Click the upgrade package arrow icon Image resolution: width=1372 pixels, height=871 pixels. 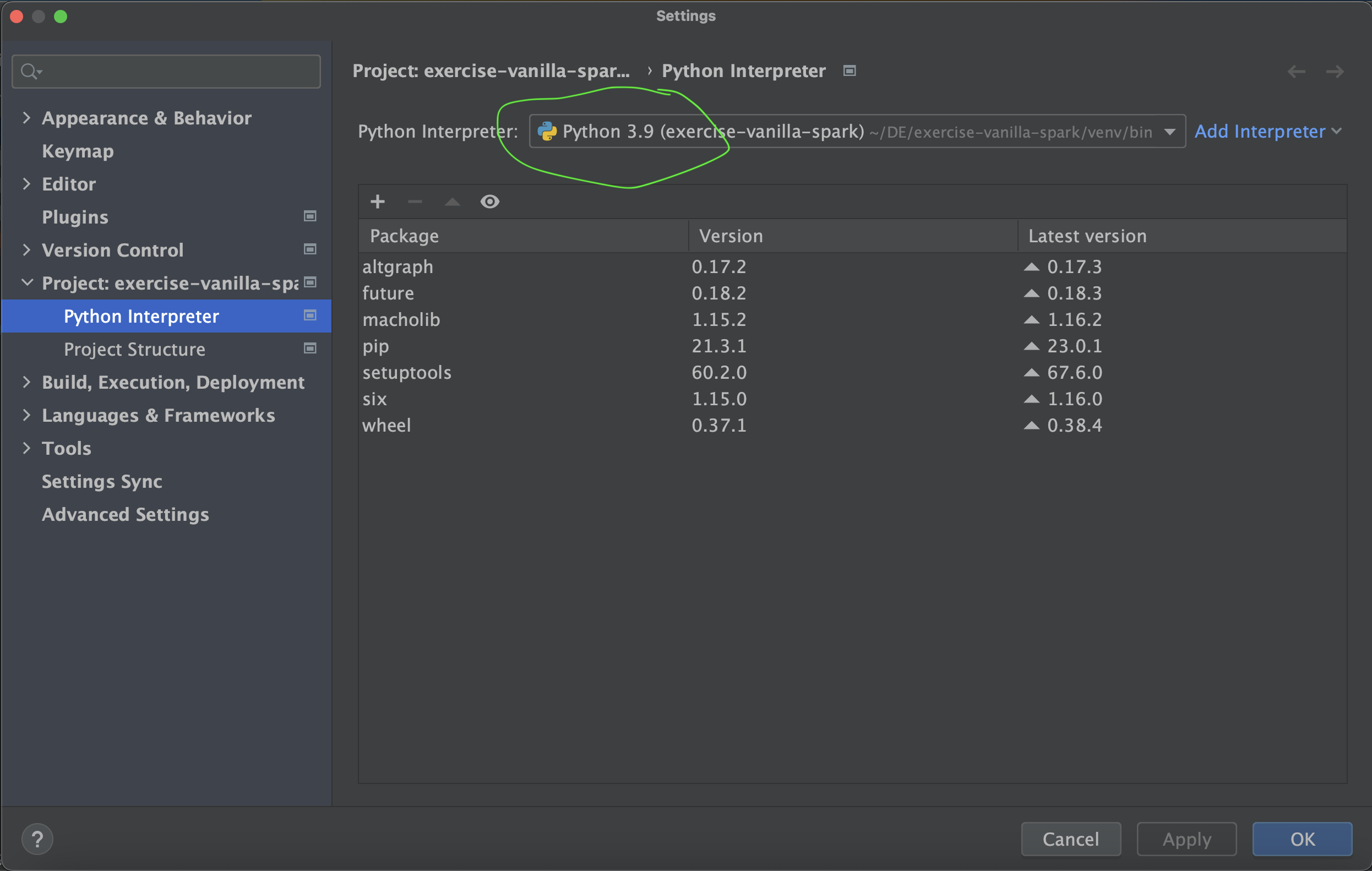pyautogui.click(x=453, y=202)
